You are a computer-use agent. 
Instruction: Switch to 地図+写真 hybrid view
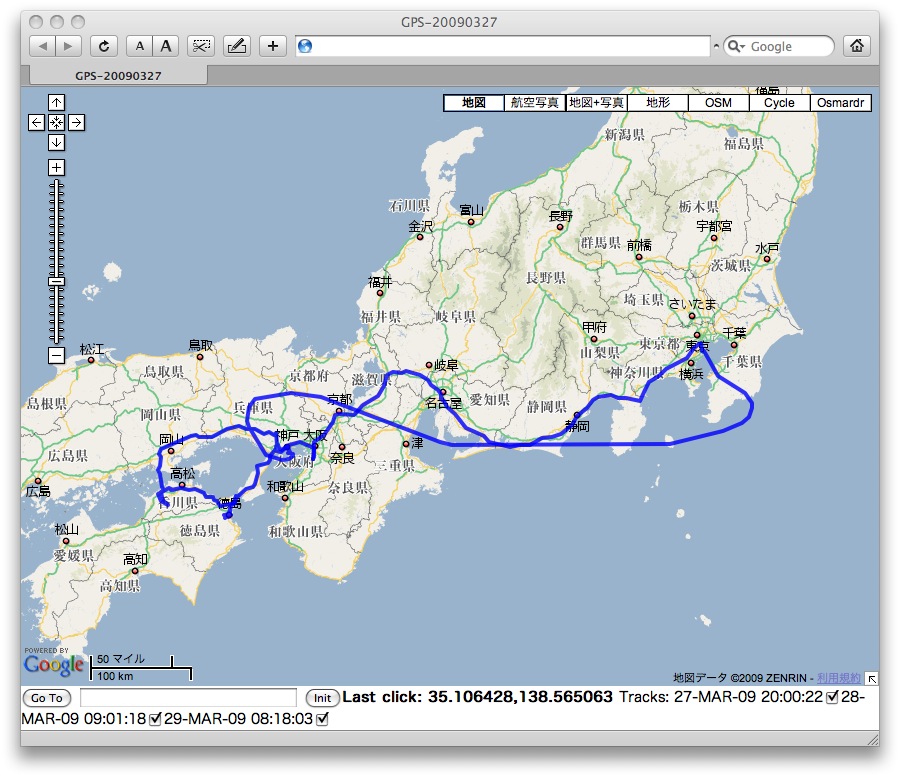tap(596, 103)
